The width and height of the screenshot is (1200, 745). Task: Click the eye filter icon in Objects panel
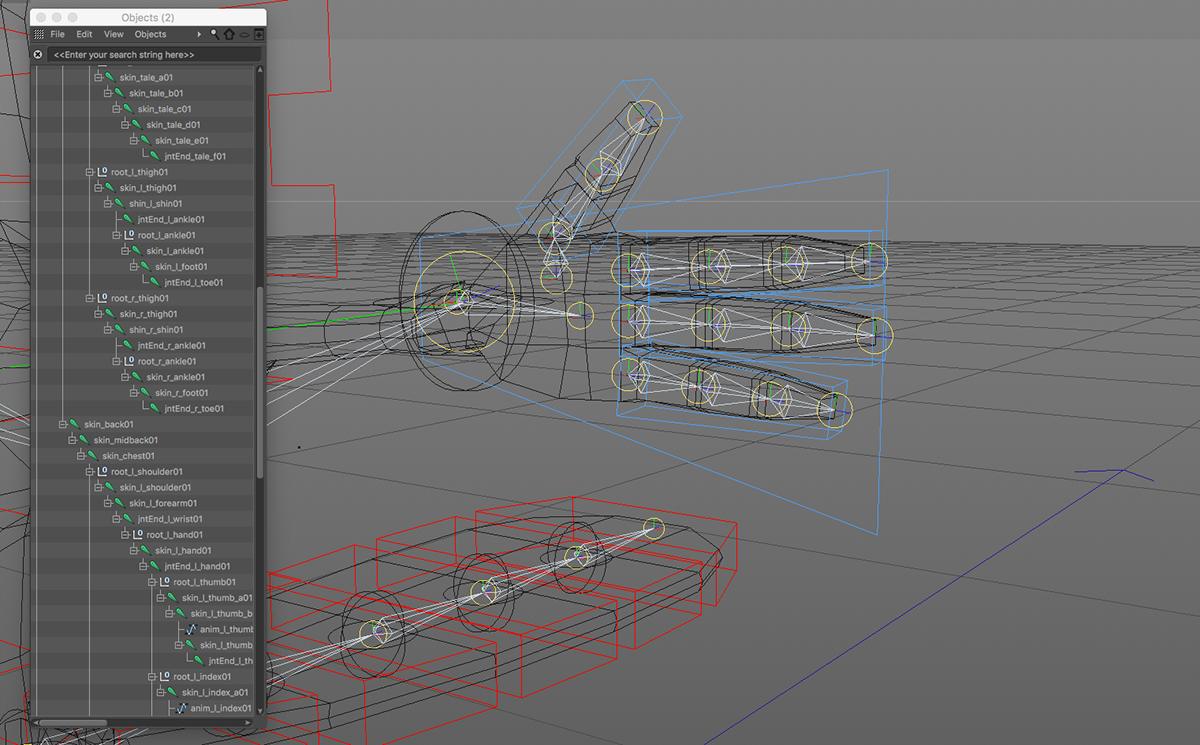pos(245,34)
